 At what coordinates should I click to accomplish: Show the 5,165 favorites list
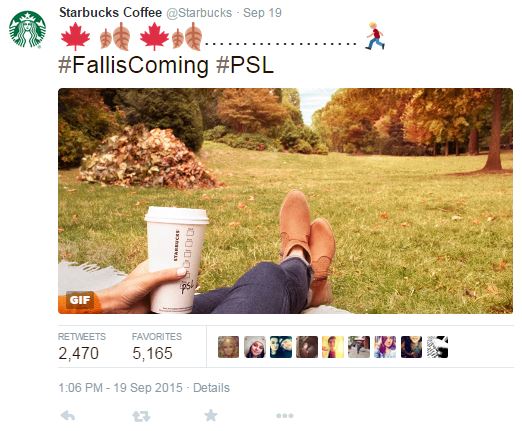coord(157,347)
